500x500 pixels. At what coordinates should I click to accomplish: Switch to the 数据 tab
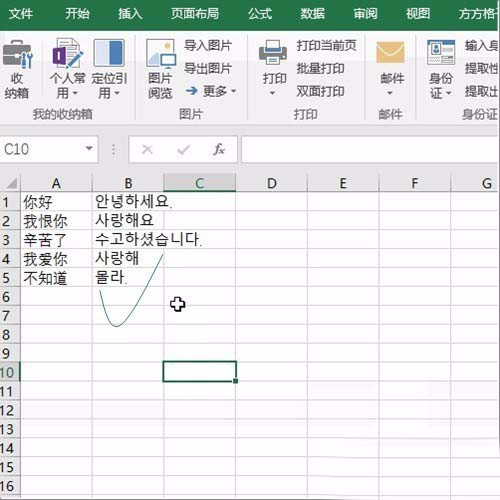[312, 14]
